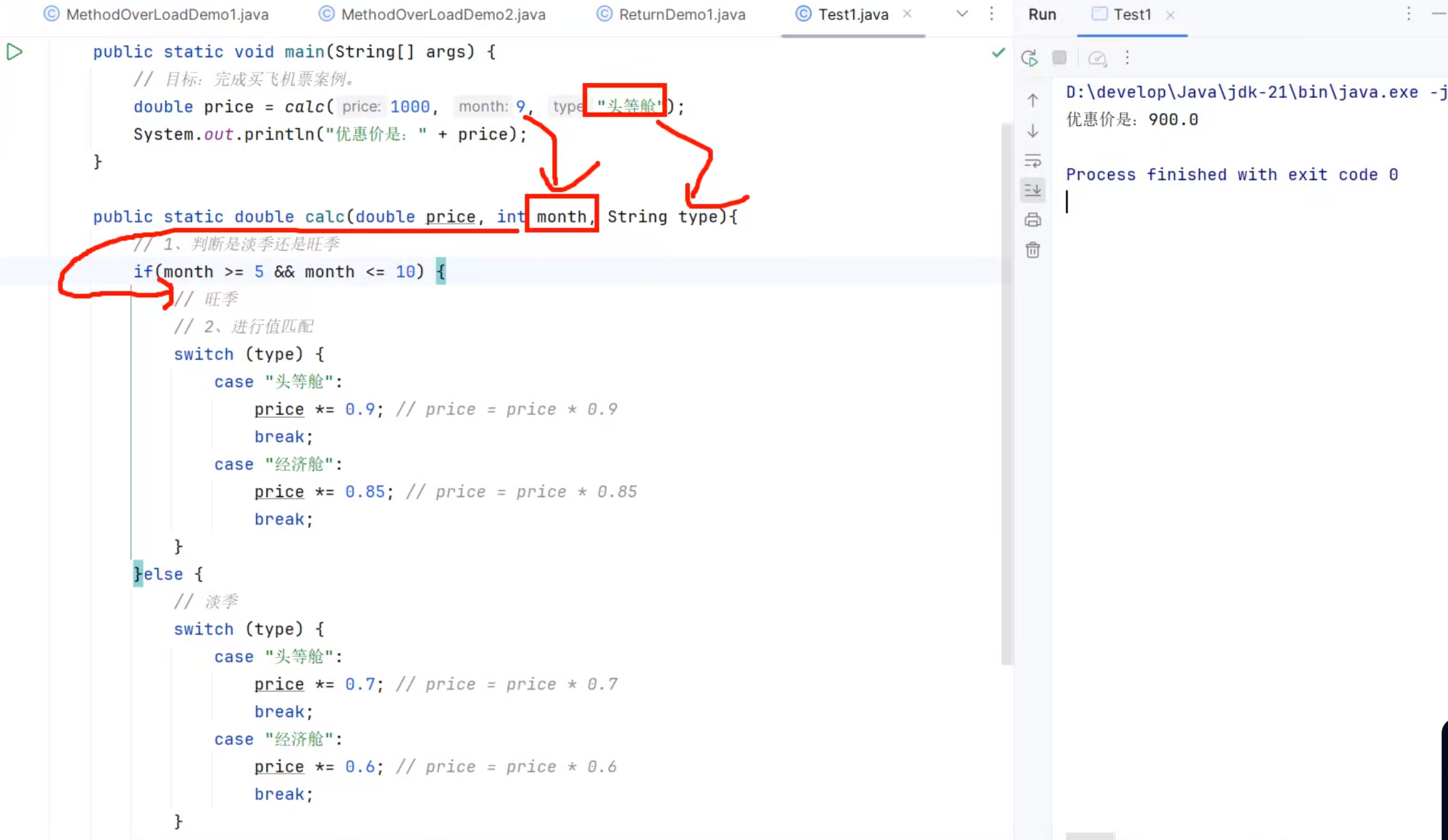Open Run toolbar more options menu

click(x=1127, y=58)
